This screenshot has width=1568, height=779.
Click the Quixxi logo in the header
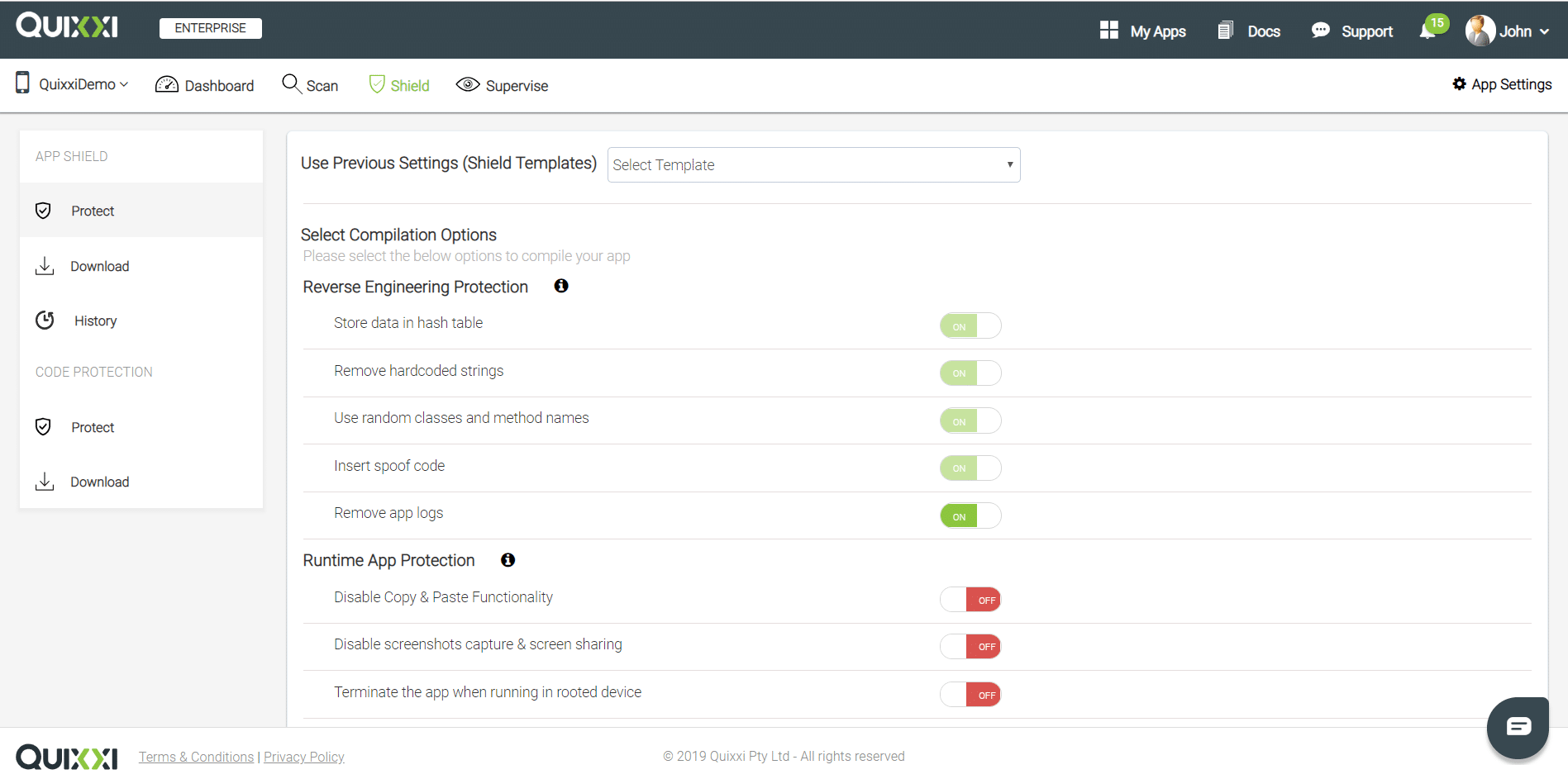[x=67, y=26]
